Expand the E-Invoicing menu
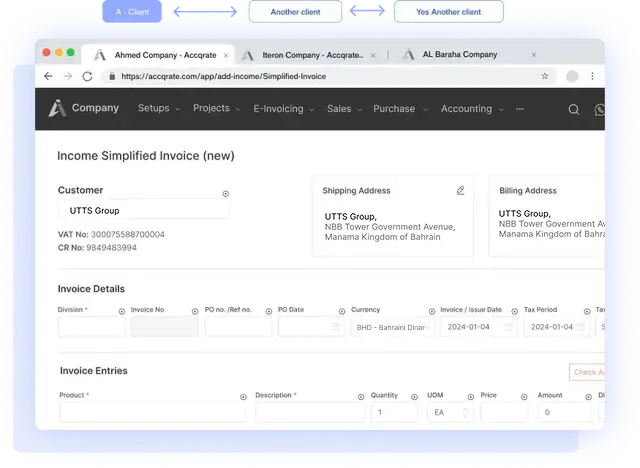The image size is (640, 468). (x=284, y=109)
